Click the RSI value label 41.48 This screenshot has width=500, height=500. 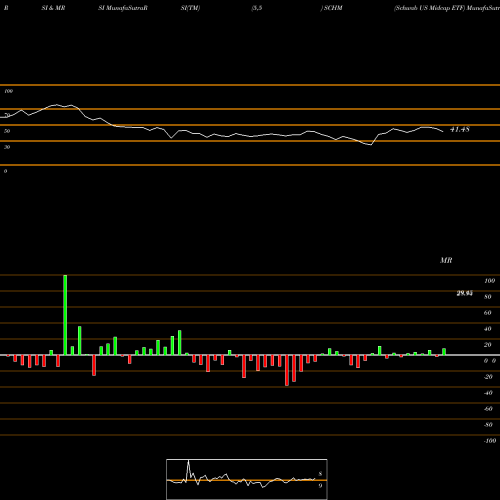[x=460, y=129]
